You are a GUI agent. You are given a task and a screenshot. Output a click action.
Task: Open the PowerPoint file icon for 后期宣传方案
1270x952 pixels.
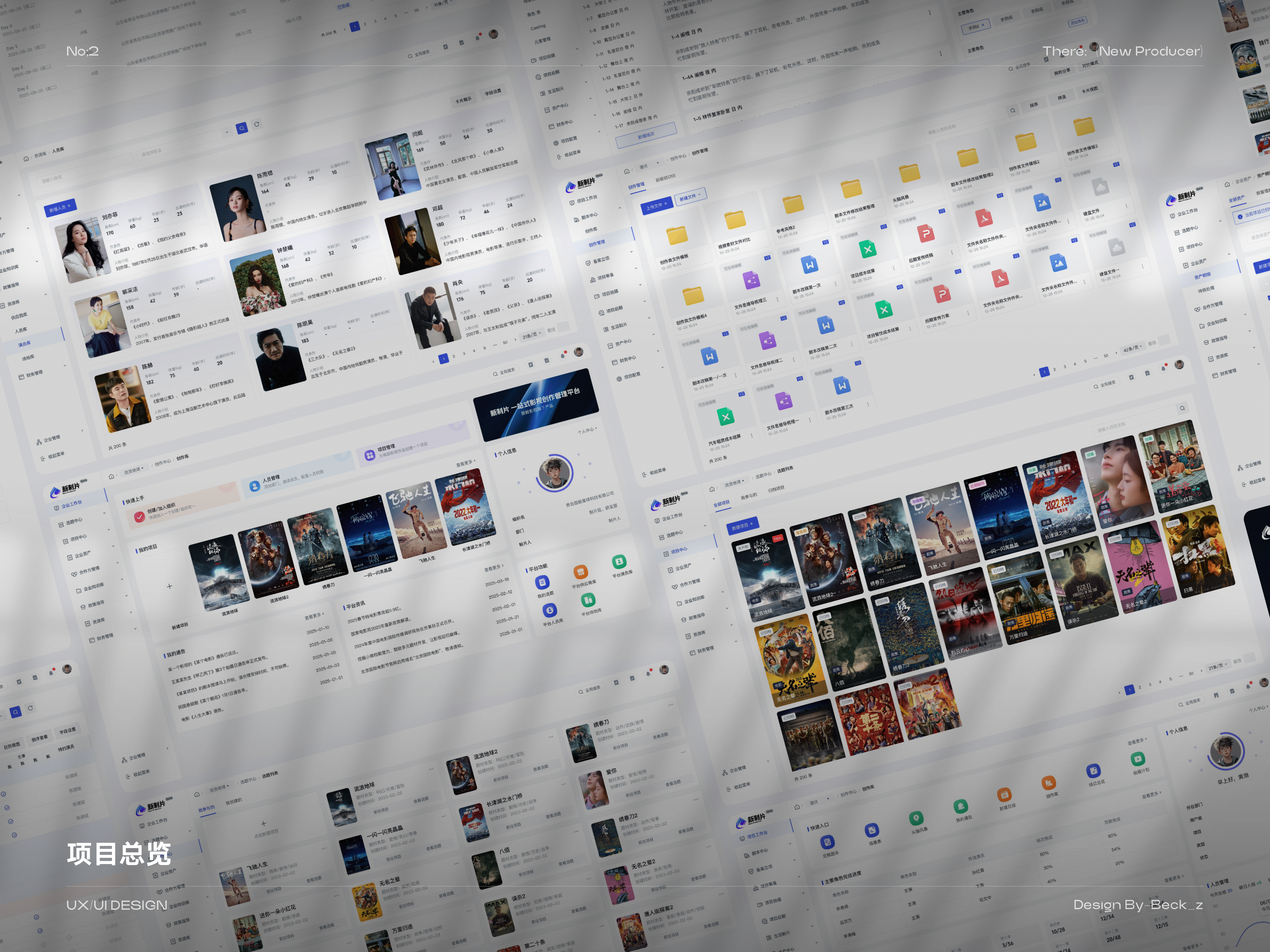942,295
